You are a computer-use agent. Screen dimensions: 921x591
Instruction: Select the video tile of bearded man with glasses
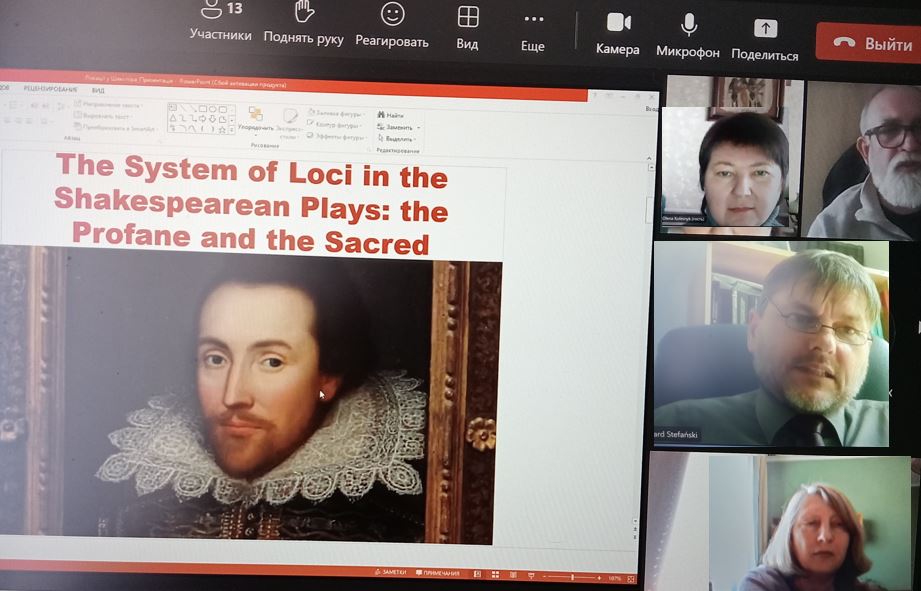[x=863, y=160]
